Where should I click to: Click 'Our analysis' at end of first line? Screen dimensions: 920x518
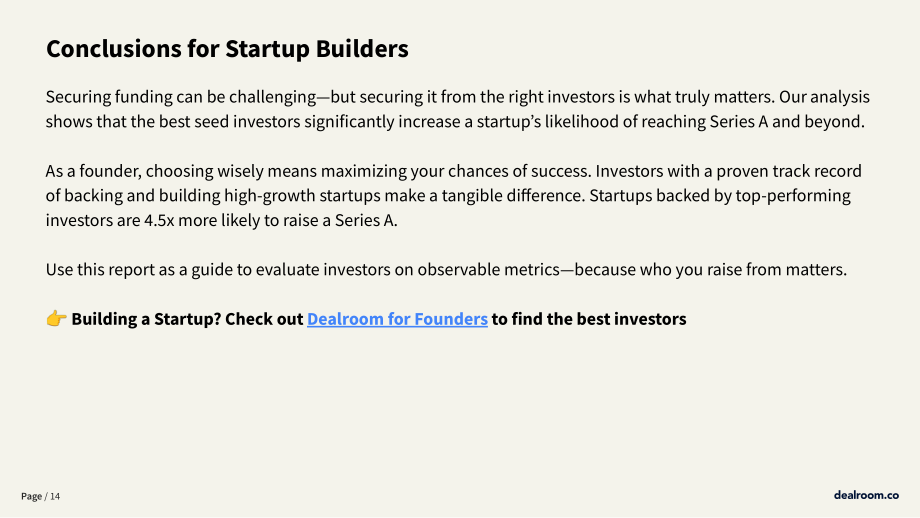click(824, 97)
